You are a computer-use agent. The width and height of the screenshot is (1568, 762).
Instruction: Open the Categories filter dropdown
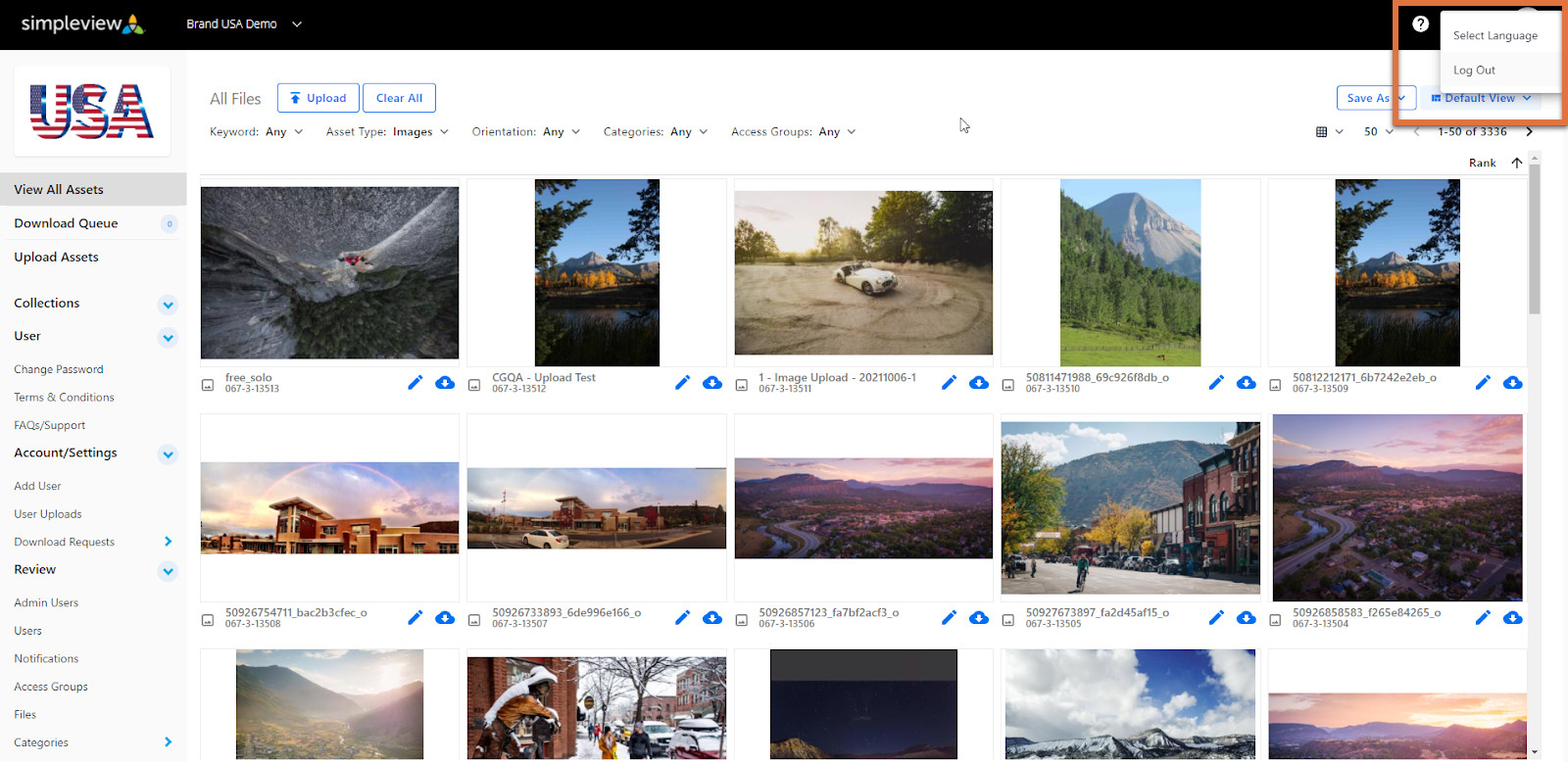tap(656, 132)
